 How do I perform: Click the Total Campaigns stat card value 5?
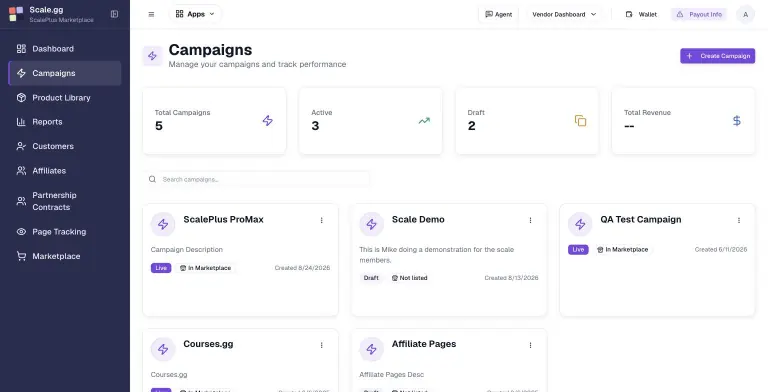tap(159, 126)
